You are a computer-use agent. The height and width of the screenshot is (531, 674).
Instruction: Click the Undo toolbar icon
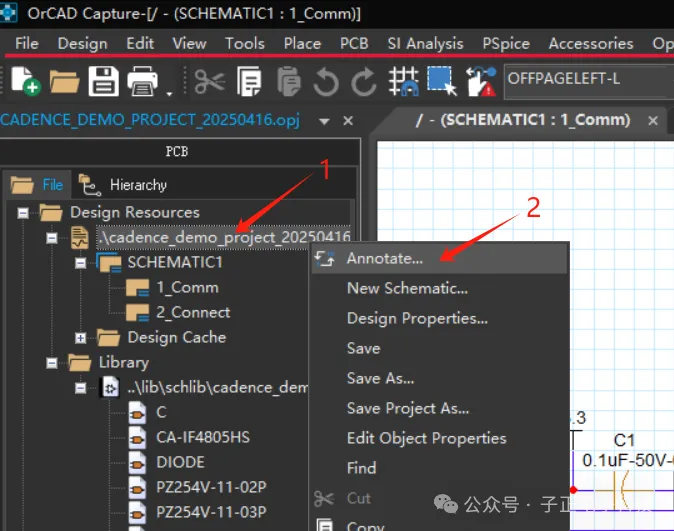[325, 81]
